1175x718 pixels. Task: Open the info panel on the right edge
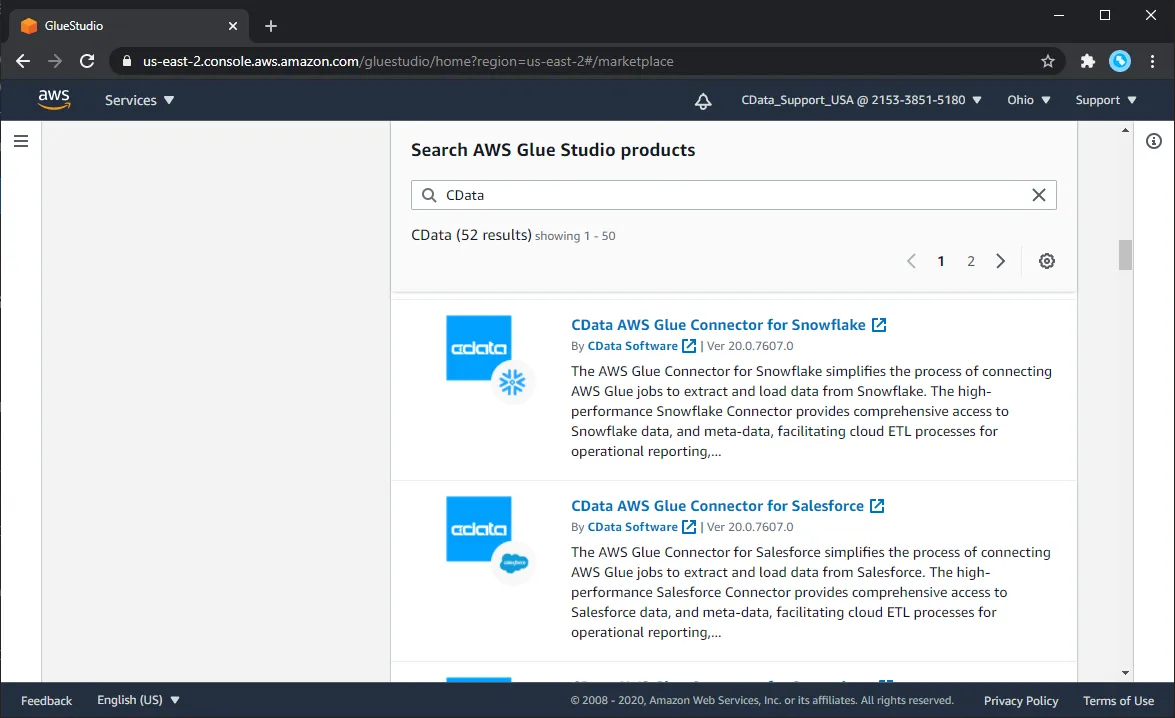tap(1155, 141)
